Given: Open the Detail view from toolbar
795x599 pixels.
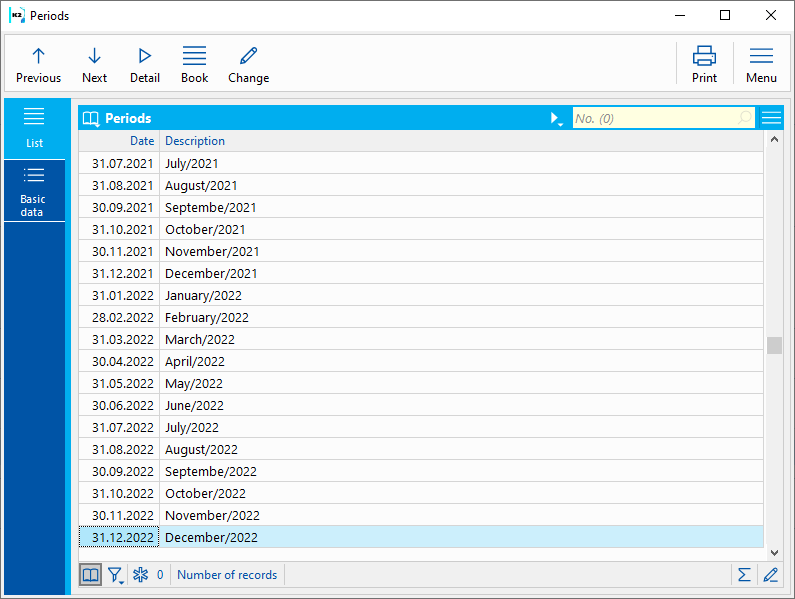Looking at the screenshot, I should [x=145, y=65].
